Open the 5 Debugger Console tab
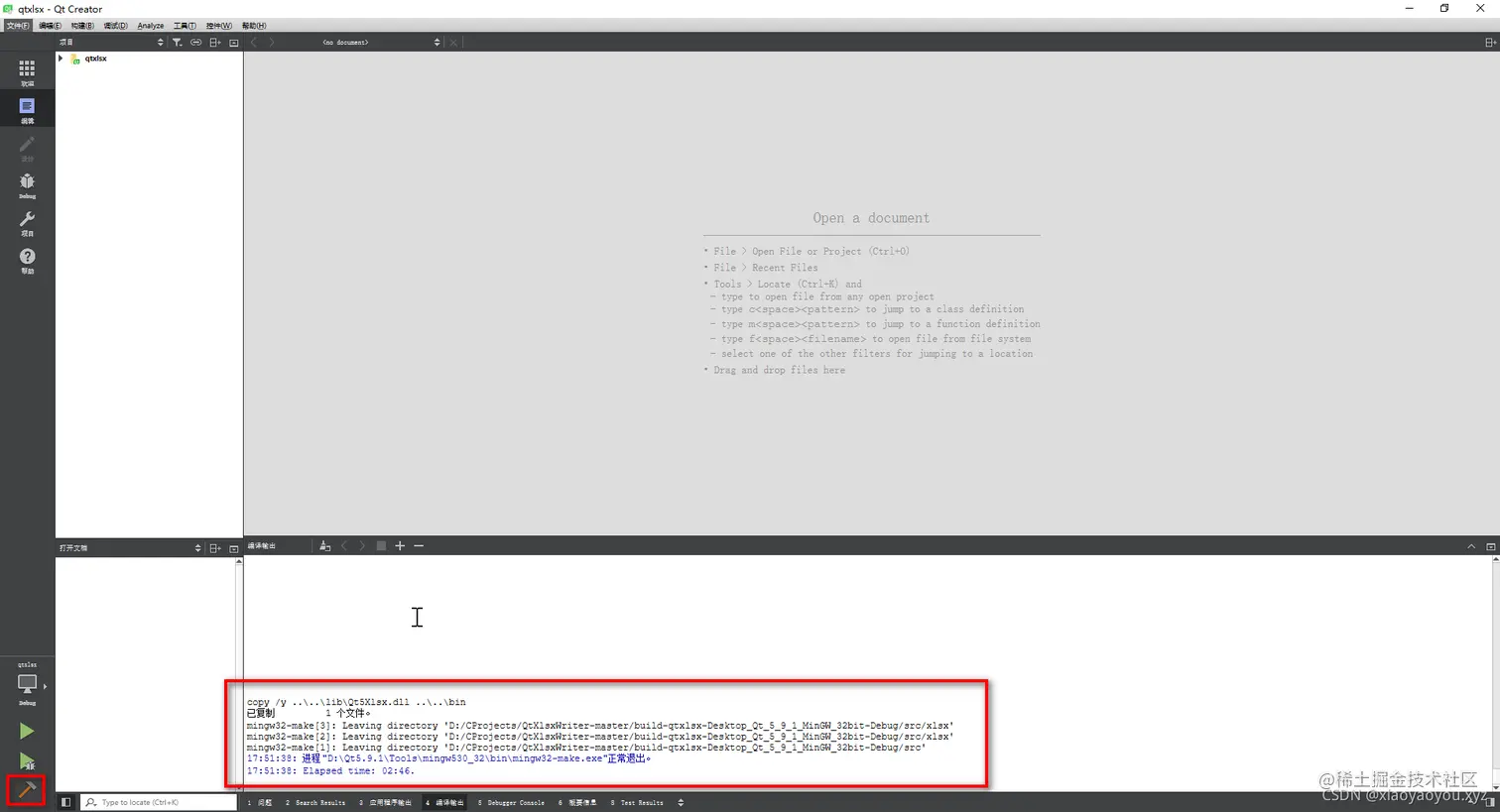This screenshot has height=812, width=1500. [511, 802]
